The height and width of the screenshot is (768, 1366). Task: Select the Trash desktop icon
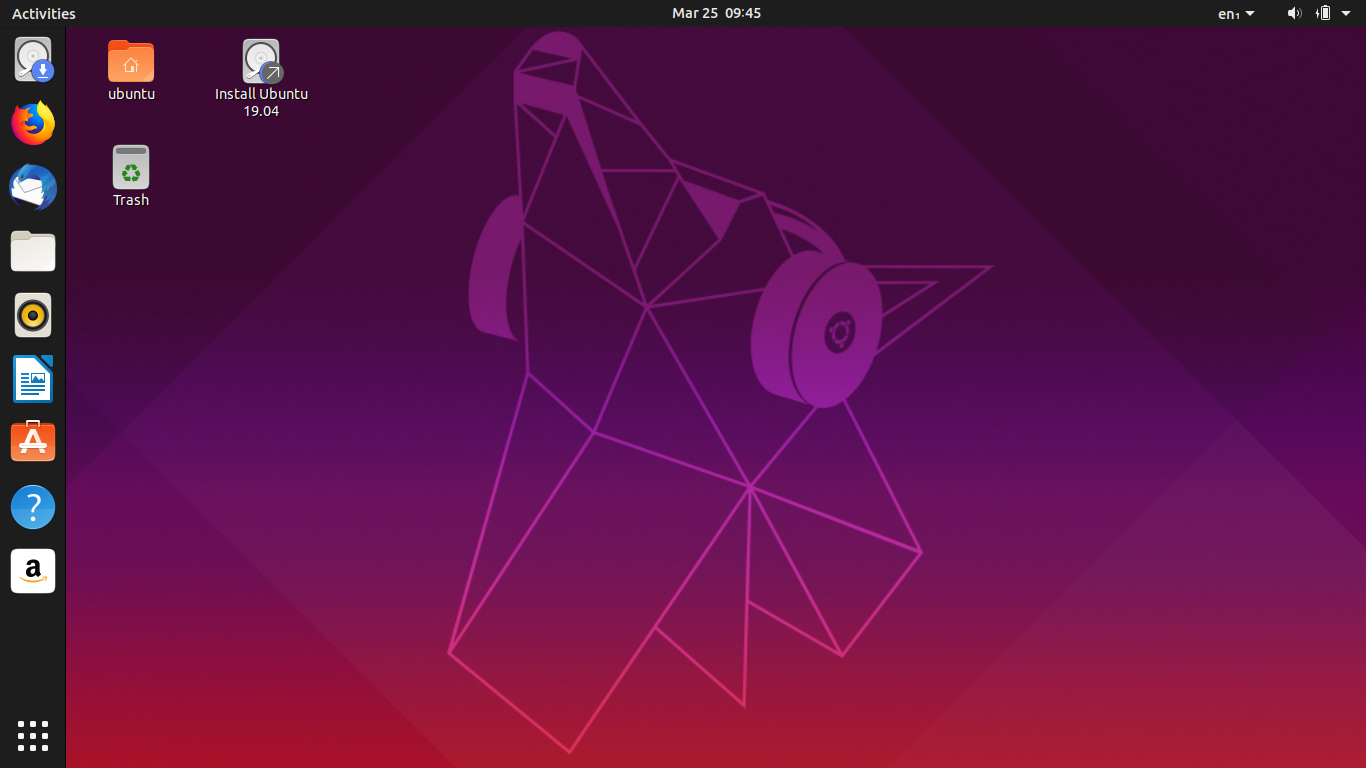(x=131, y=167)
